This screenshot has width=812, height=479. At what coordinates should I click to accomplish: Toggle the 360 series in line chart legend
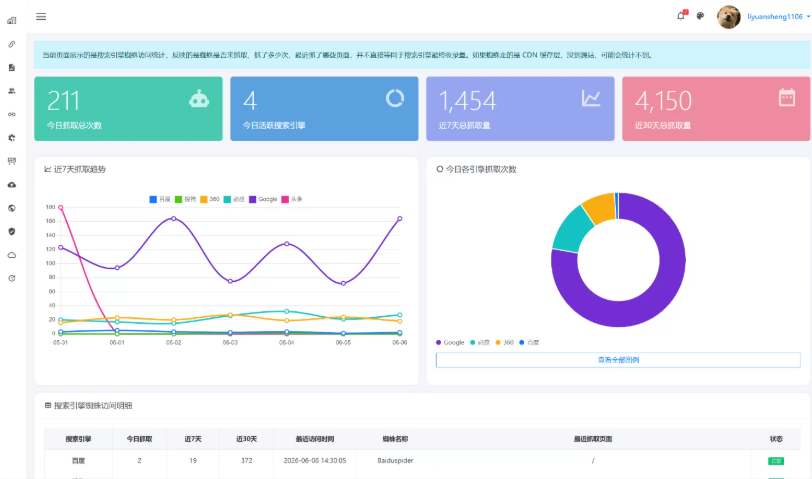210,199
